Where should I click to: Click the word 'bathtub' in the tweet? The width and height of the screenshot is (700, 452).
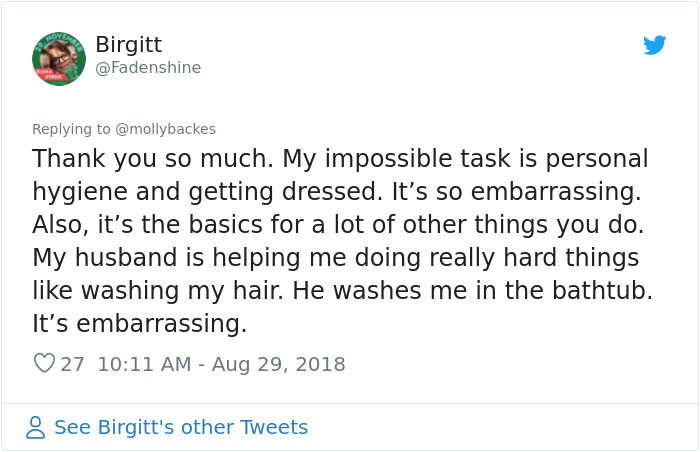coord(599,291)
